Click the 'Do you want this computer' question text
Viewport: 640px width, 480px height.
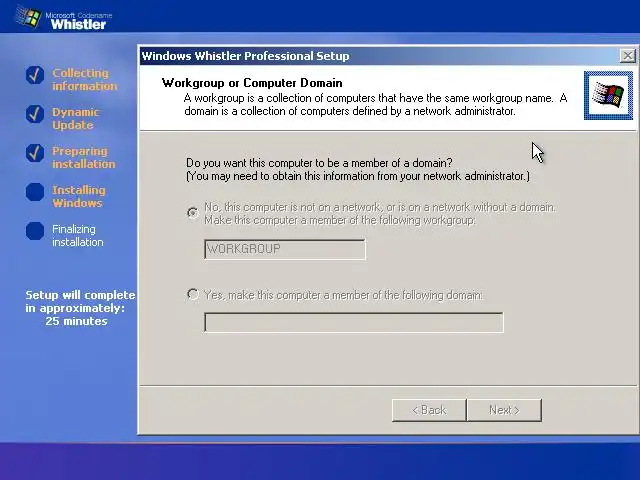pyautogui.click(x=319, y=163)
